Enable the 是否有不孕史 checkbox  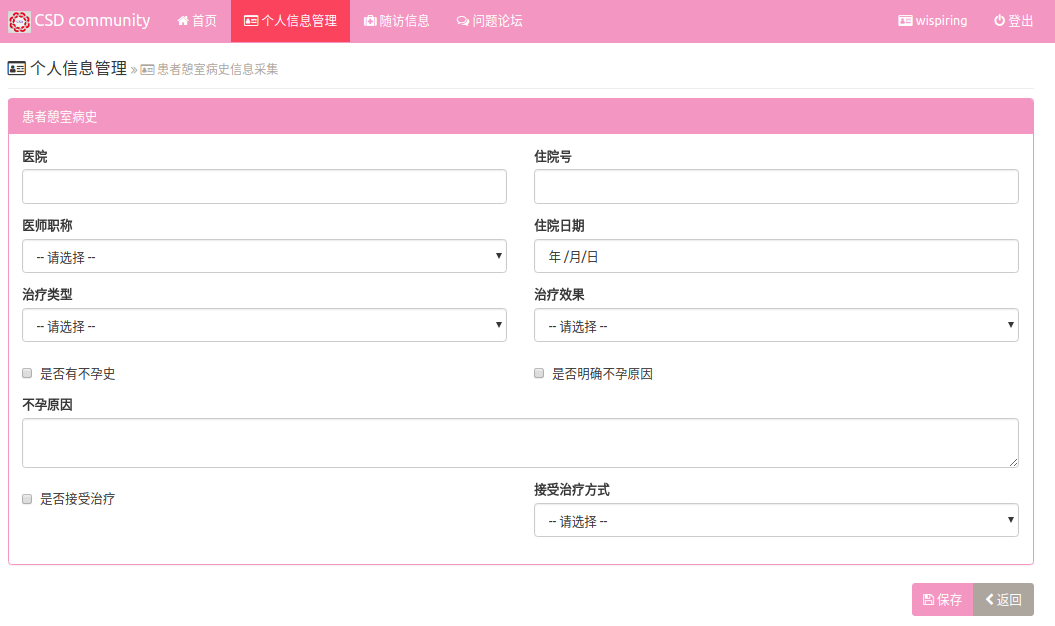27,374
